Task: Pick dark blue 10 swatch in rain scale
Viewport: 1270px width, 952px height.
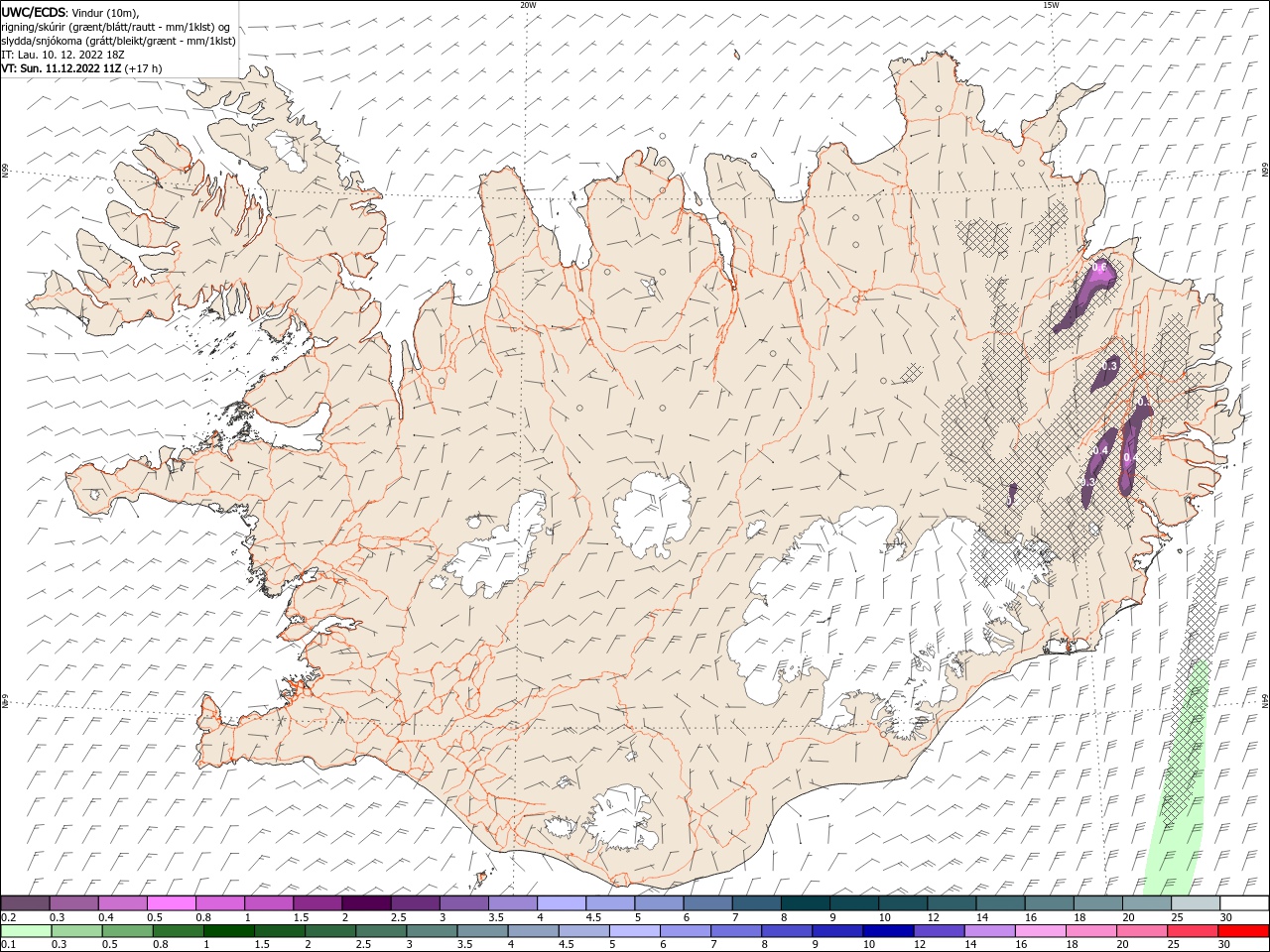Action: tap(887, 931)
